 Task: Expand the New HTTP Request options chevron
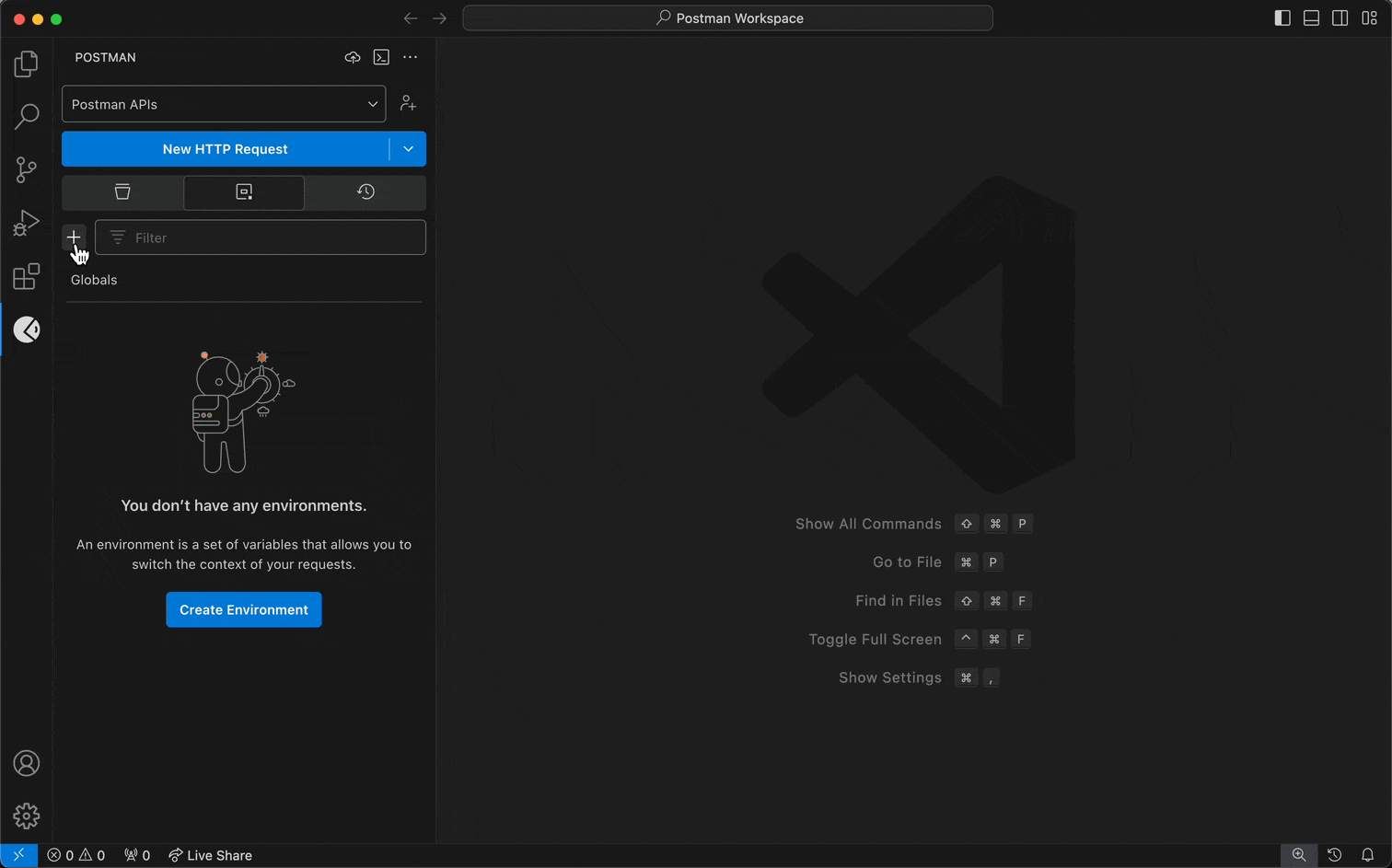[x=408, y=148]
